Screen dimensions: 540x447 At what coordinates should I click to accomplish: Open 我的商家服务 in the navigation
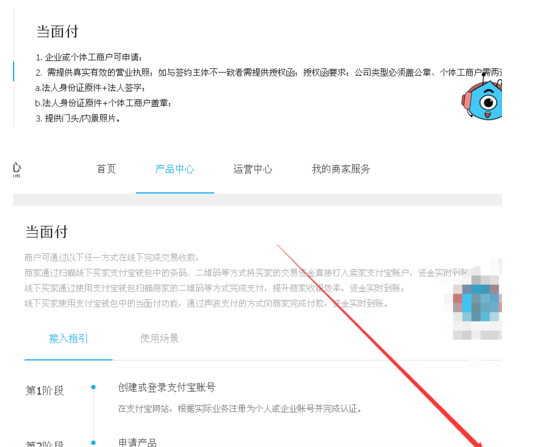[x=341, y=169]
